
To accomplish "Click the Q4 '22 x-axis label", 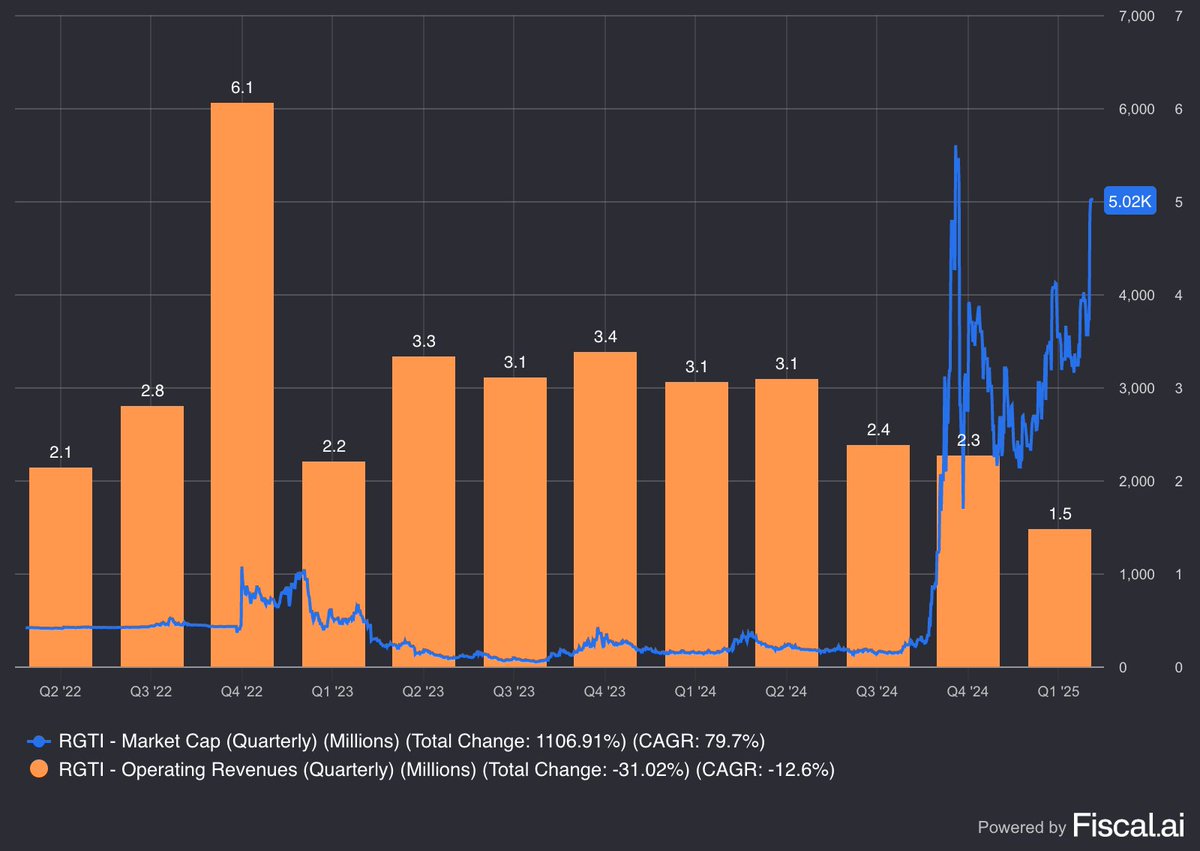I will (x=242, y=692).
